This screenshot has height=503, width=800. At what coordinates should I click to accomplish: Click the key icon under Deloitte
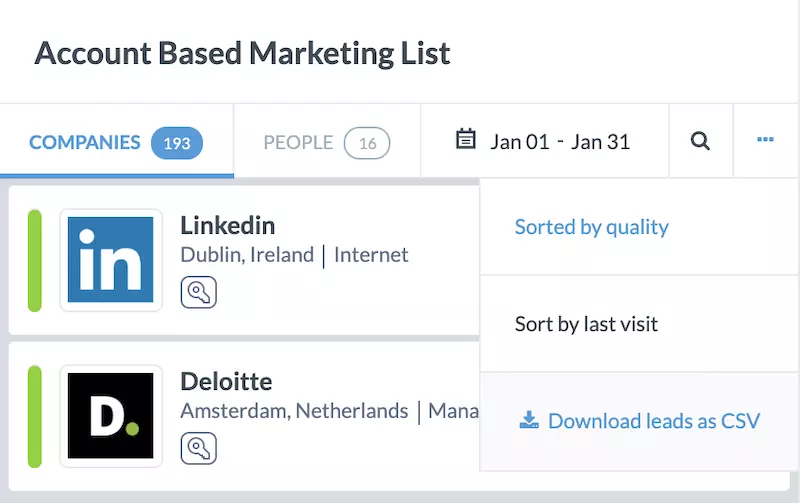(x=198, y=448)
